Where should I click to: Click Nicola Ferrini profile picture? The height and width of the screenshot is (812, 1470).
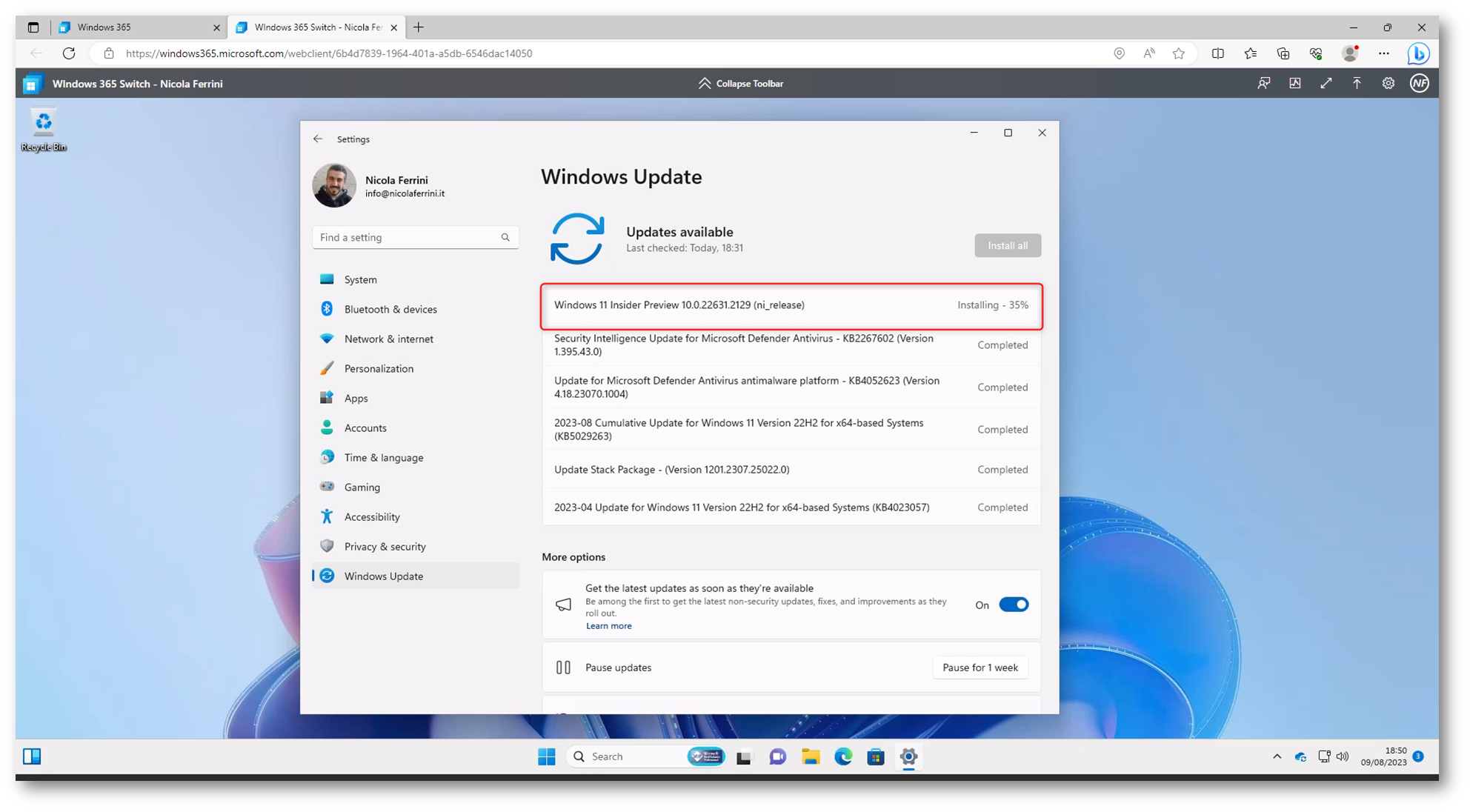tap(334, 185)
